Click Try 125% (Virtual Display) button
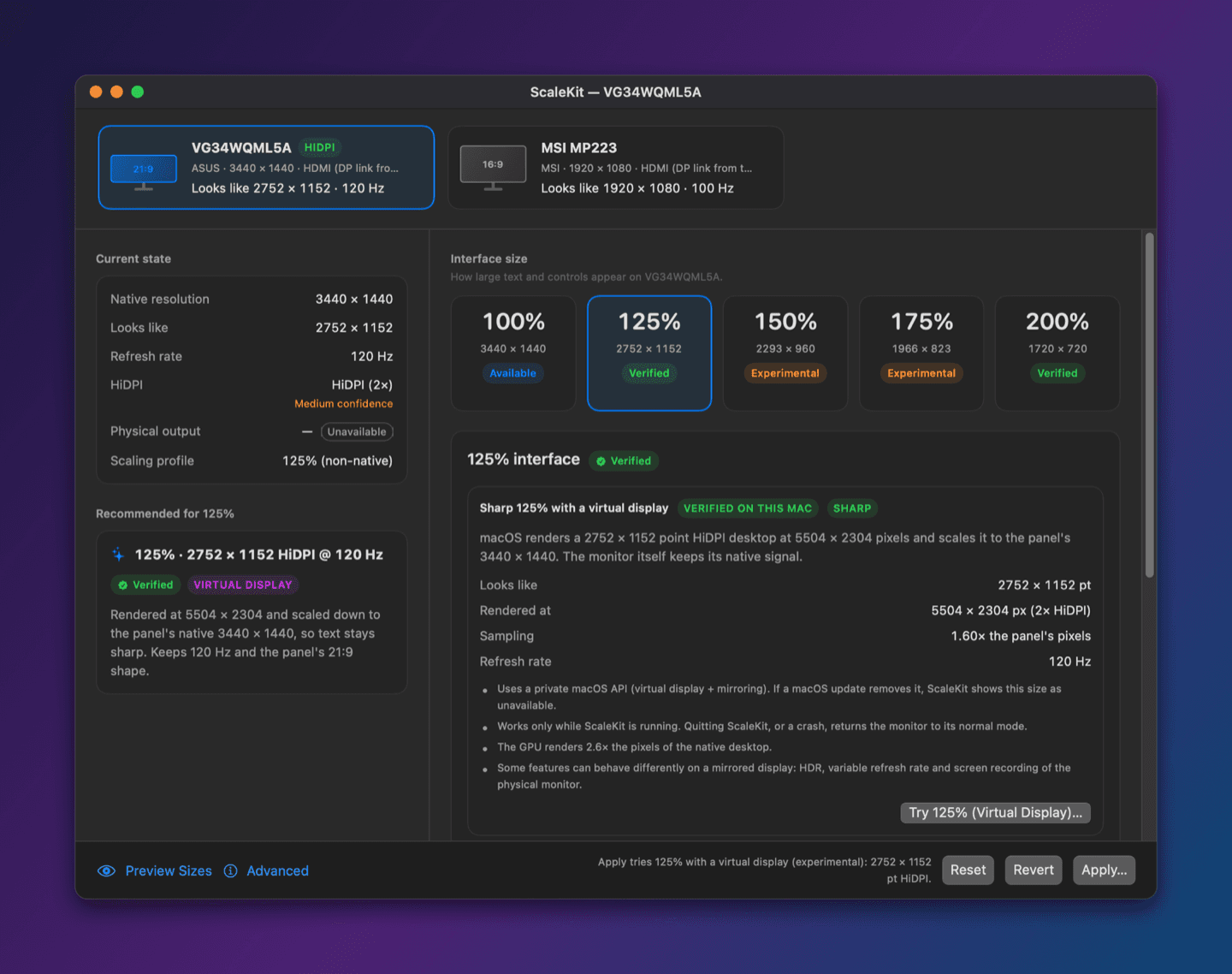 tap(996, 813)
